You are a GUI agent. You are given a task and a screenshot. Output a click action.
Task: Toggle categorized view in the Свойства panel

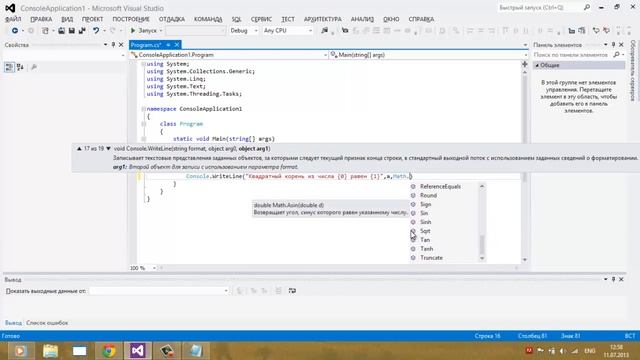[x=9, y=67]
